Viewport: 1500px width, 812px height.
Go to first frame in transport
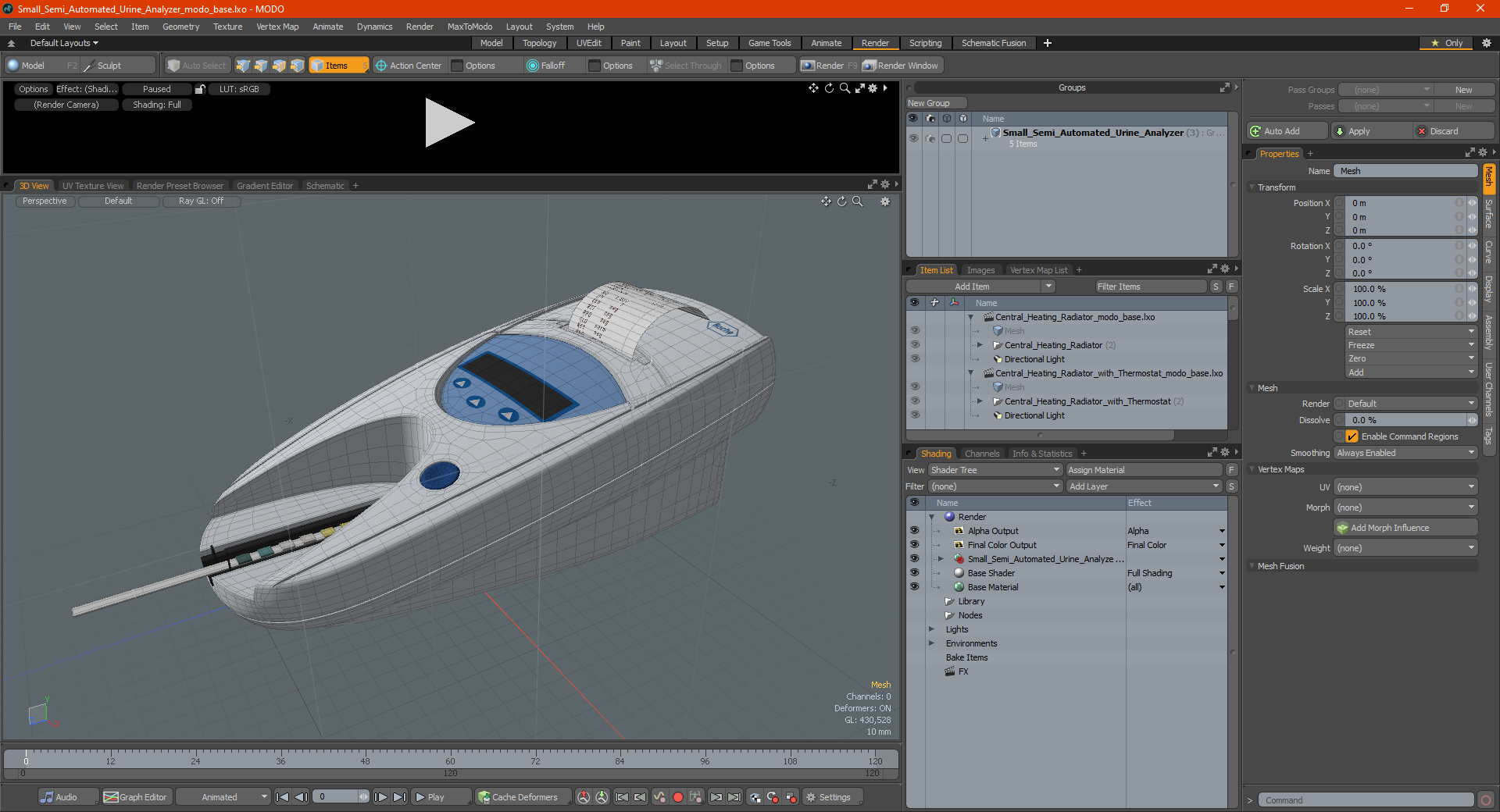point(283,797)
